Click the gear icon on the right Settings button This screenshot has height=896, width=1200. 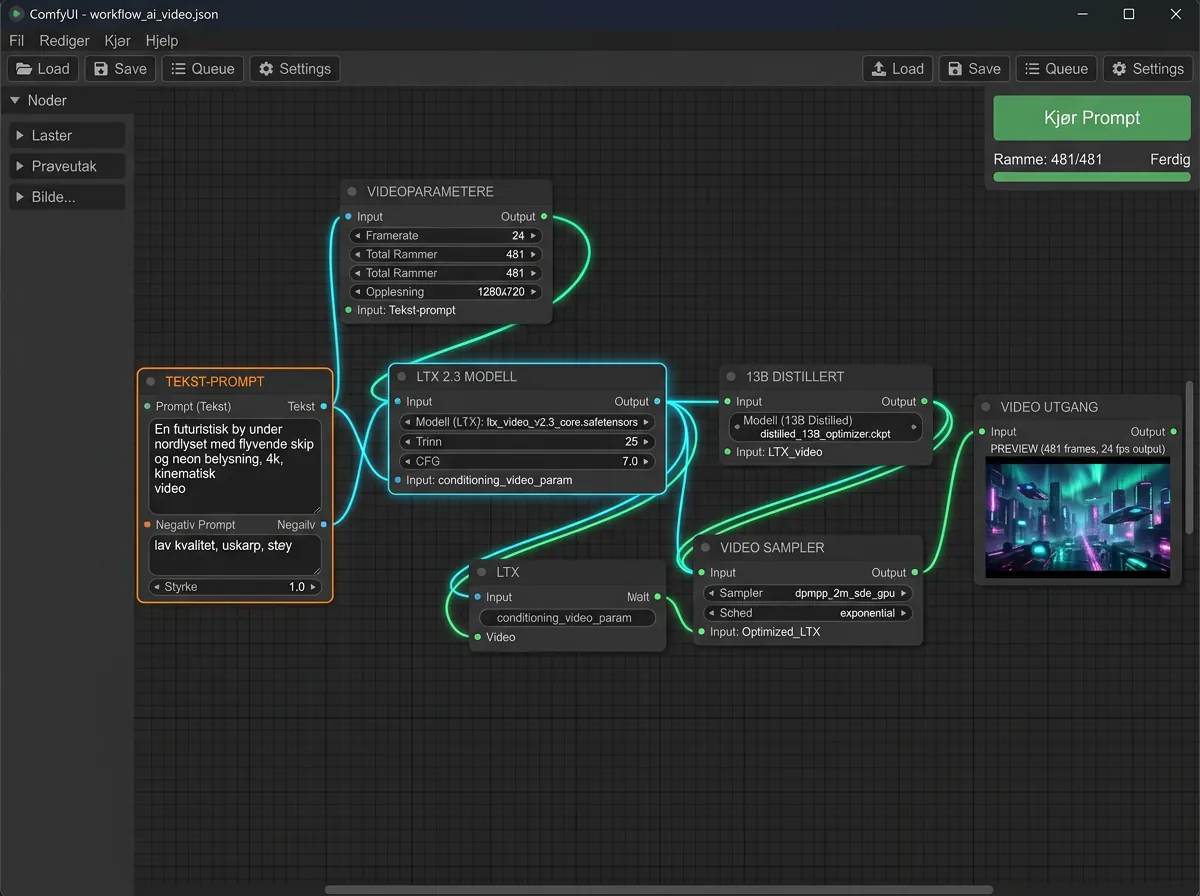(1119, 68)
